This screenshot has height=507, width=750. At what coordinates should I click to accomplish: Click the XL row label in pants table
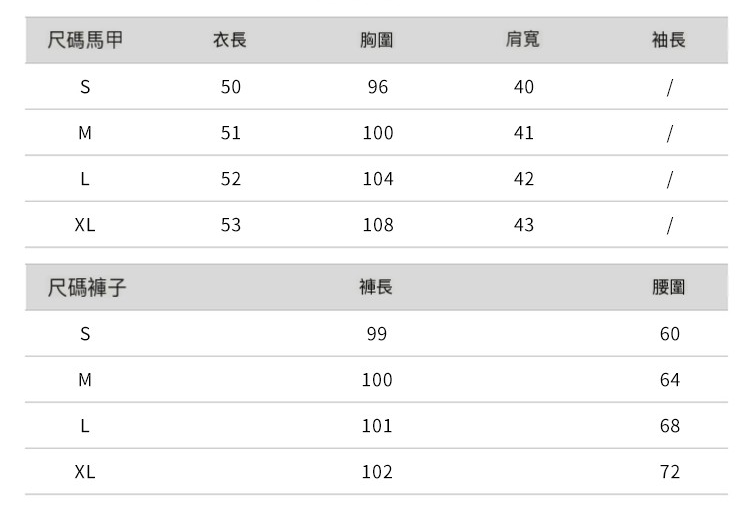[85, 472]
